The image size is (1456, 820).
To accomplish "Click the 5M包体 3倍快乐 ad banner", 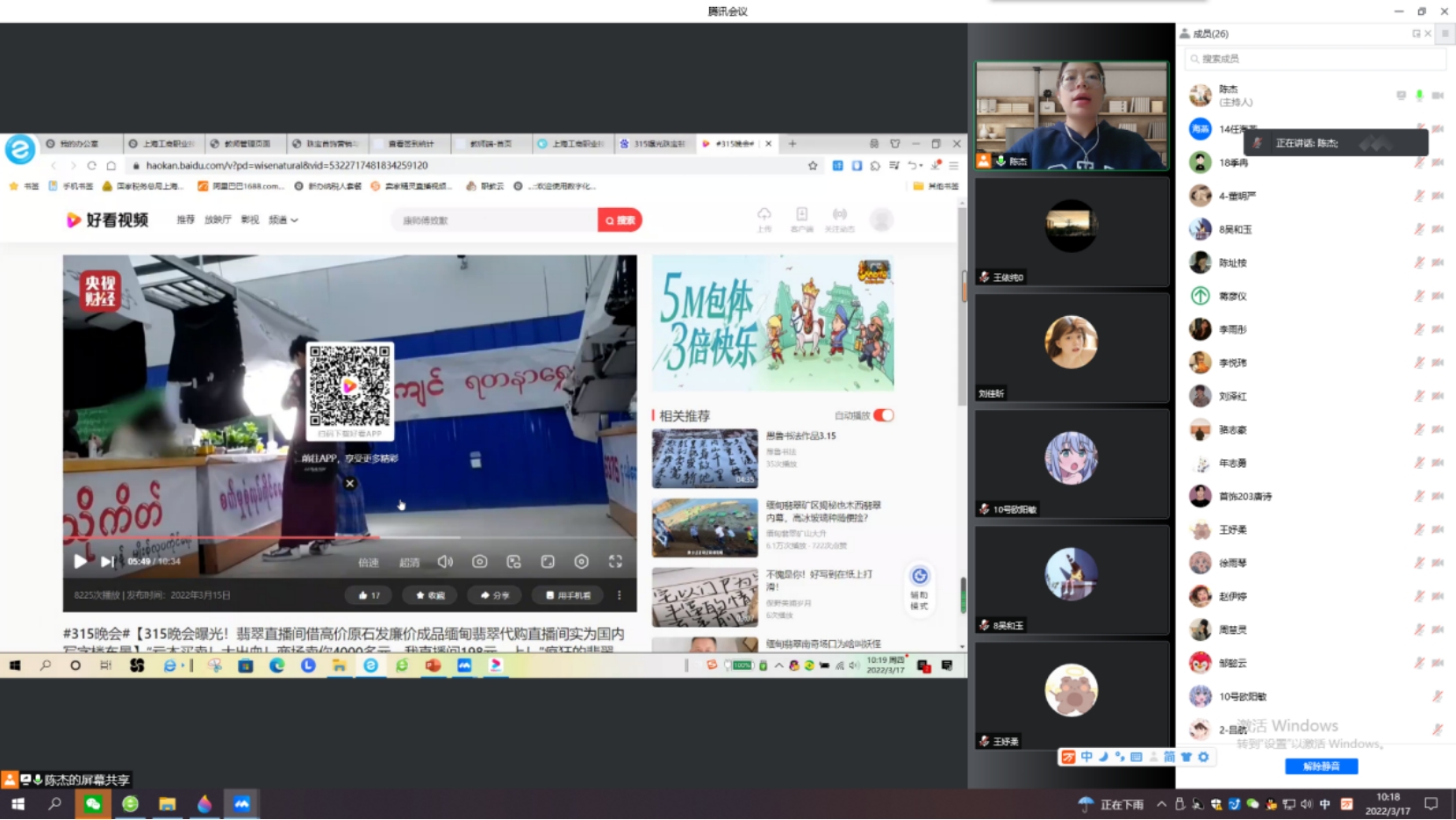I will tap(772, 323).
